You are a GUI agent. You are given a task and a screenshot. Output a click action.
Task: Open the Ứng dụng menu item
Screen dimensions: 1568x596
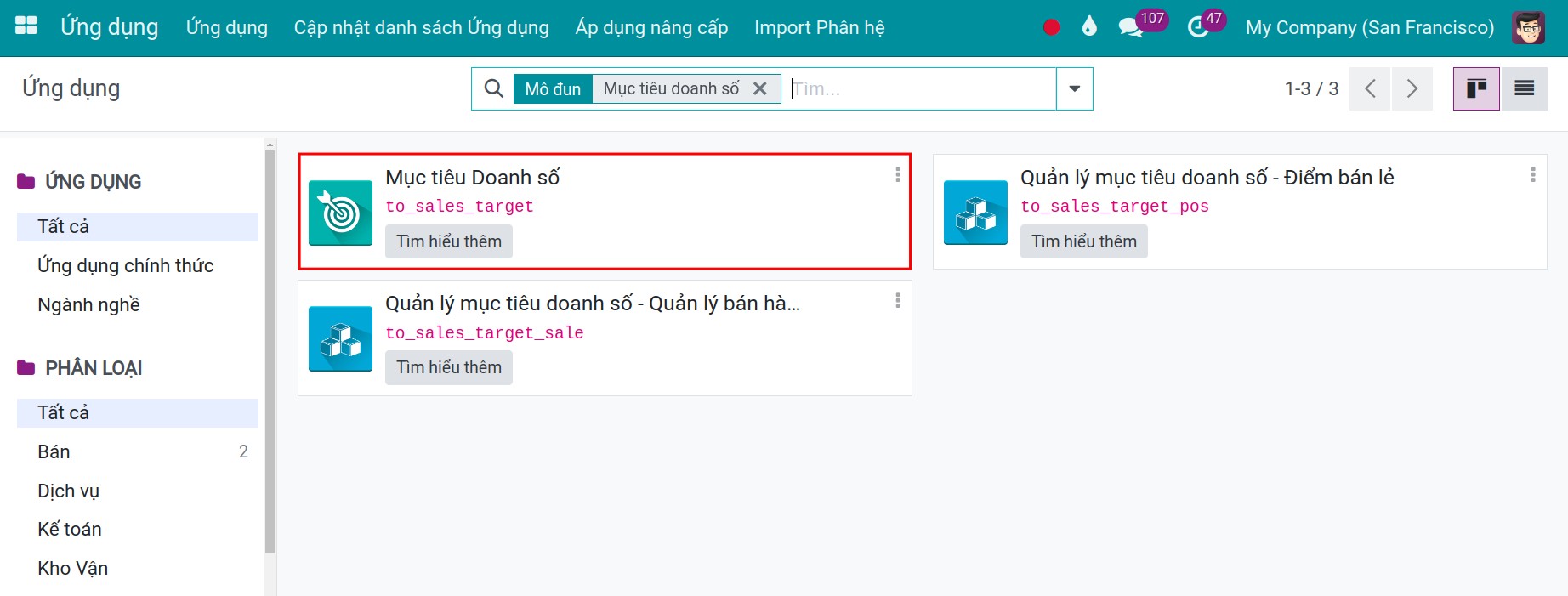coord(227,27)
